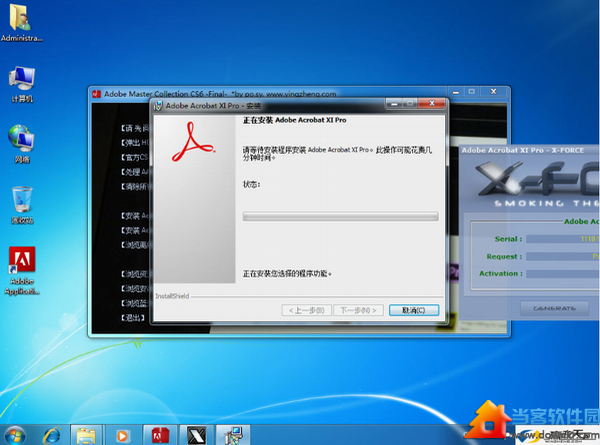Open the Administrator folder desktop icon
The height and width of the screenshot is (445, 600).
(x=21, y=22)
